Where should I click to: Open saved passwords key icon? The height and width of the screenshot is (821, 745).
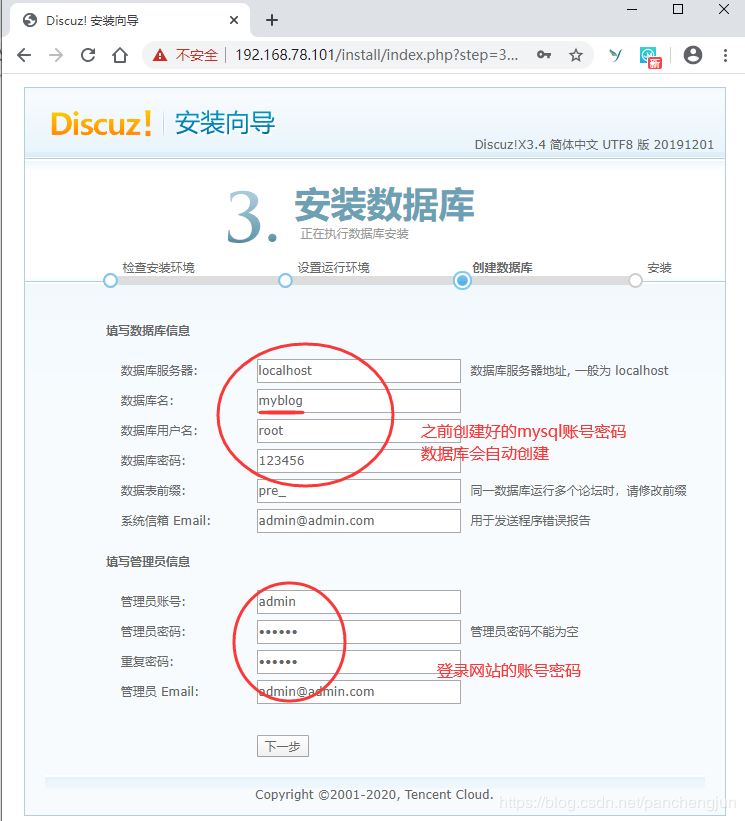point(544,55)
